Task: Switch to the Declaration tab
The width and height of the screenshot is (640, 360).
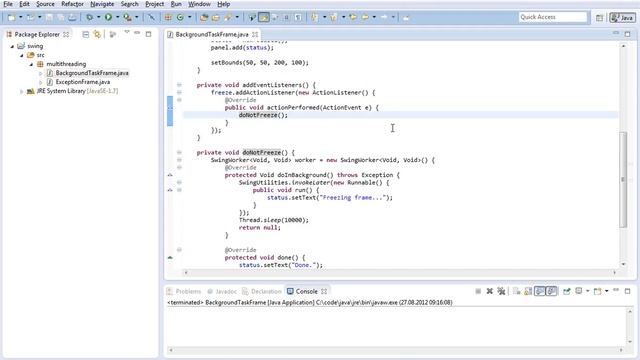Action: pos(262,291)
